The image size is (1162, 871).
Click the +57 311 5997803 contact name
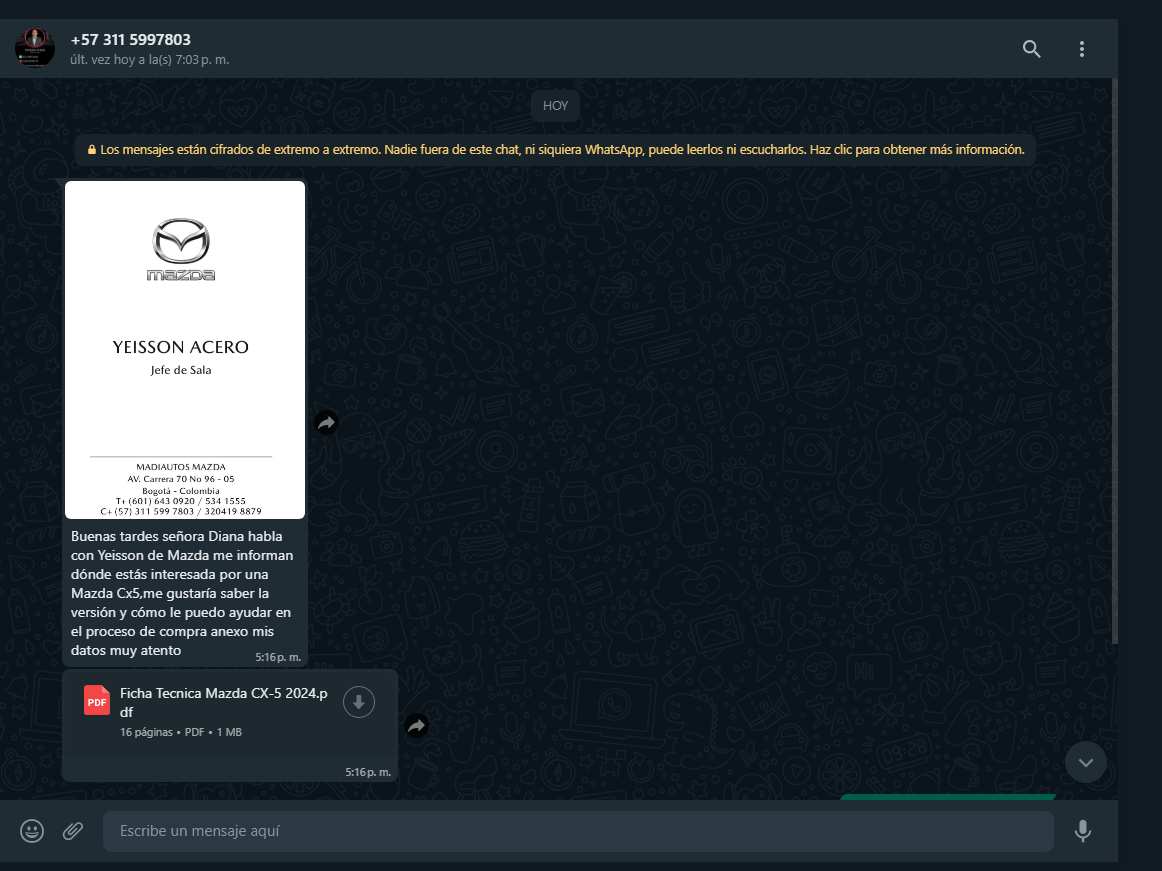point(130,39)
